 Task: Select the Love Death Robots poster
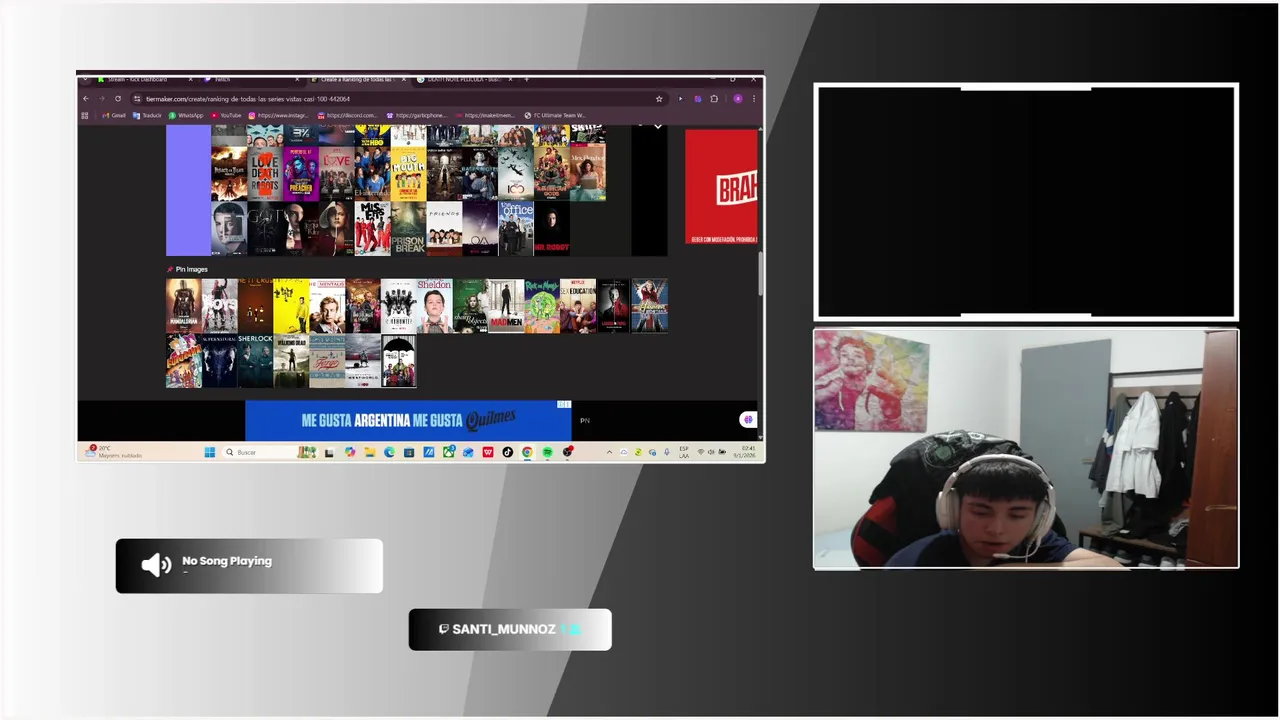264,174
